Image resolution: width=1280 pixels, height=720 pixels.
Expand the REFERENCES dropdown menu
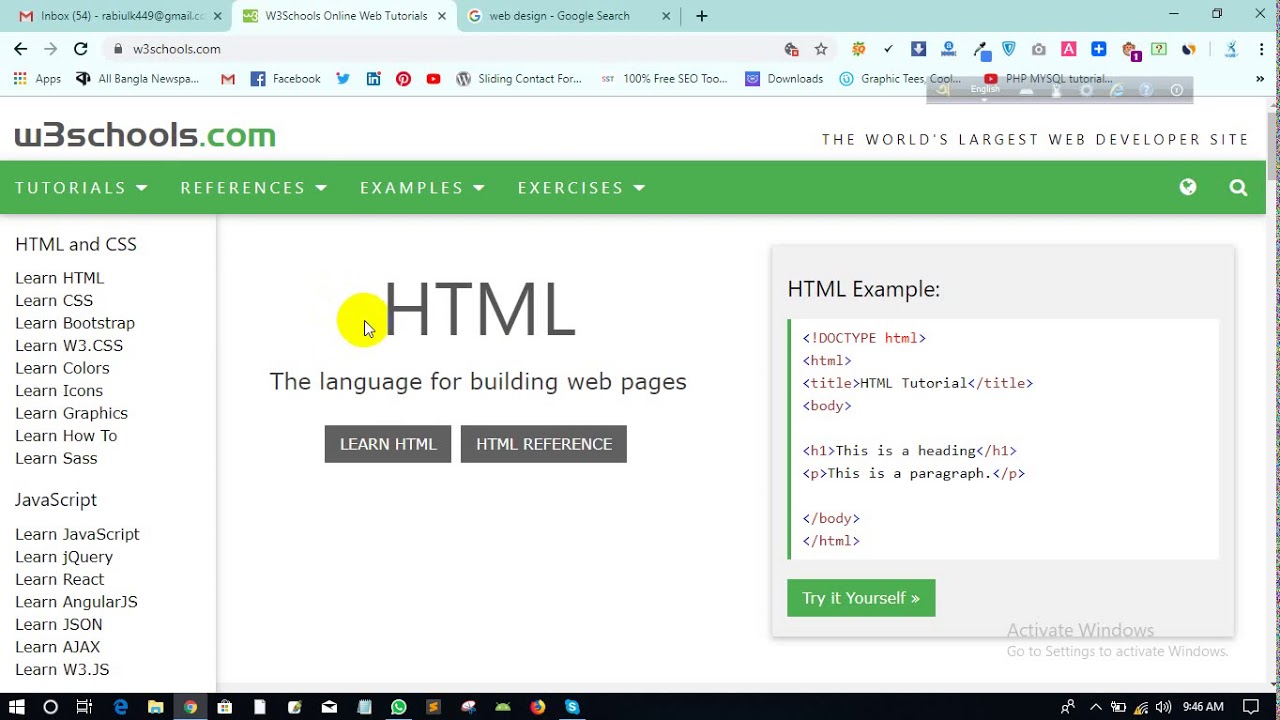click(254, 188)
